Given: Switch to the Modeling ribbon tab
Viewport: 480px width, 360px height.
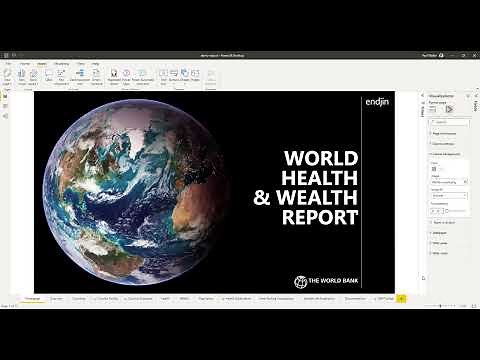Looking at the screenshot, I should [x=62, y=64].
